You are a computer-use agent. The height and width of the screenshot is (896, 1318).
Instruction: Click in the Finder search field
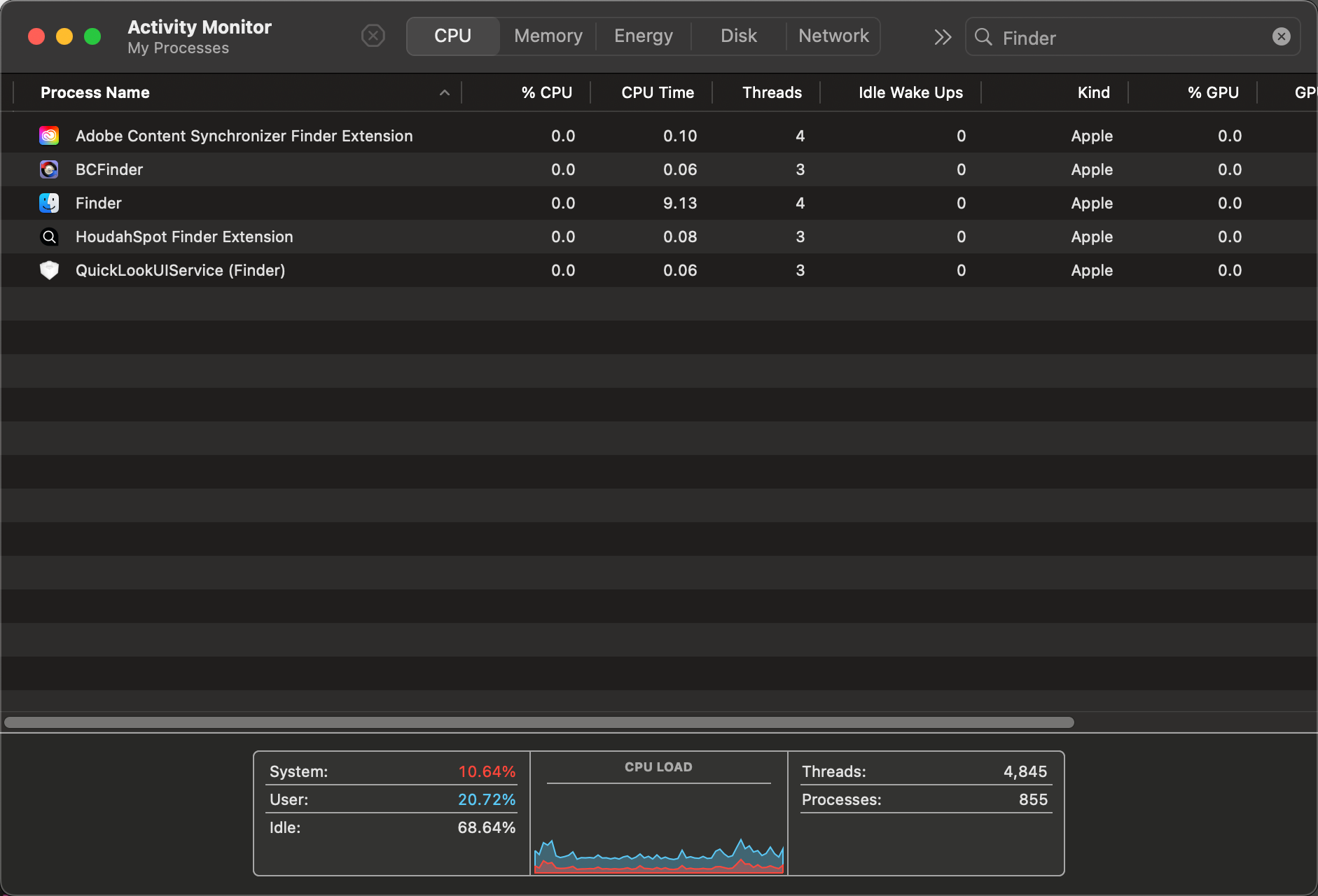pyautogui.click(x=1128, y=38)
